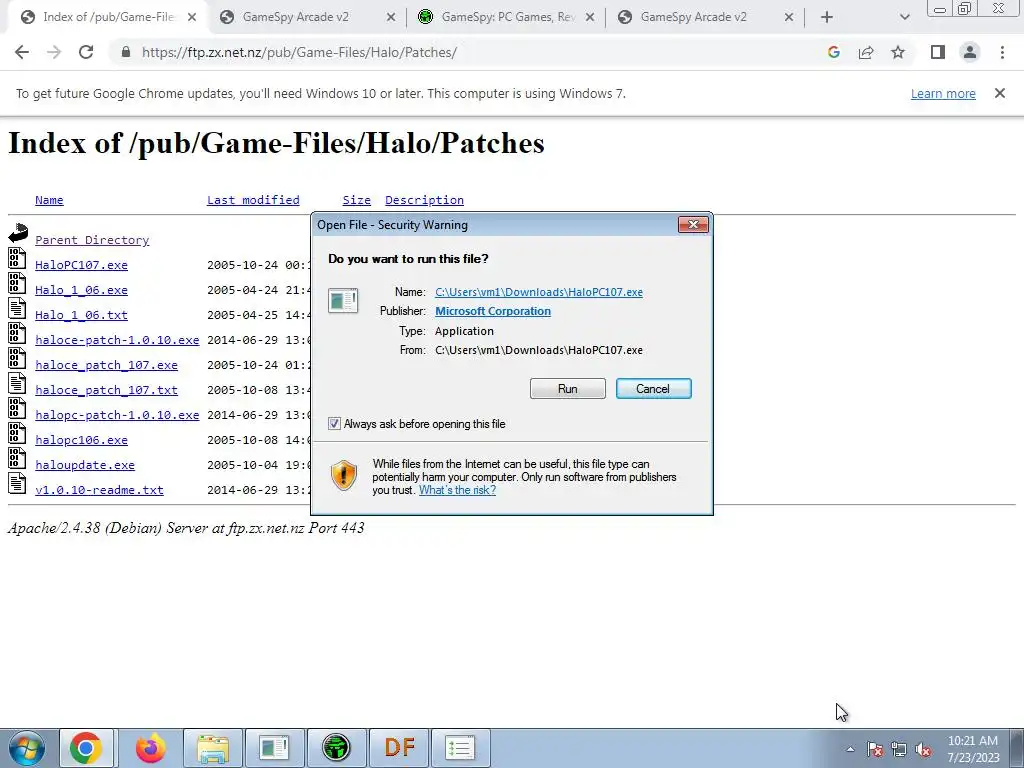This screenshot has width=1024, height=768.
Task: Open Chrome three-dot menu
Action: pos(1002,52)
